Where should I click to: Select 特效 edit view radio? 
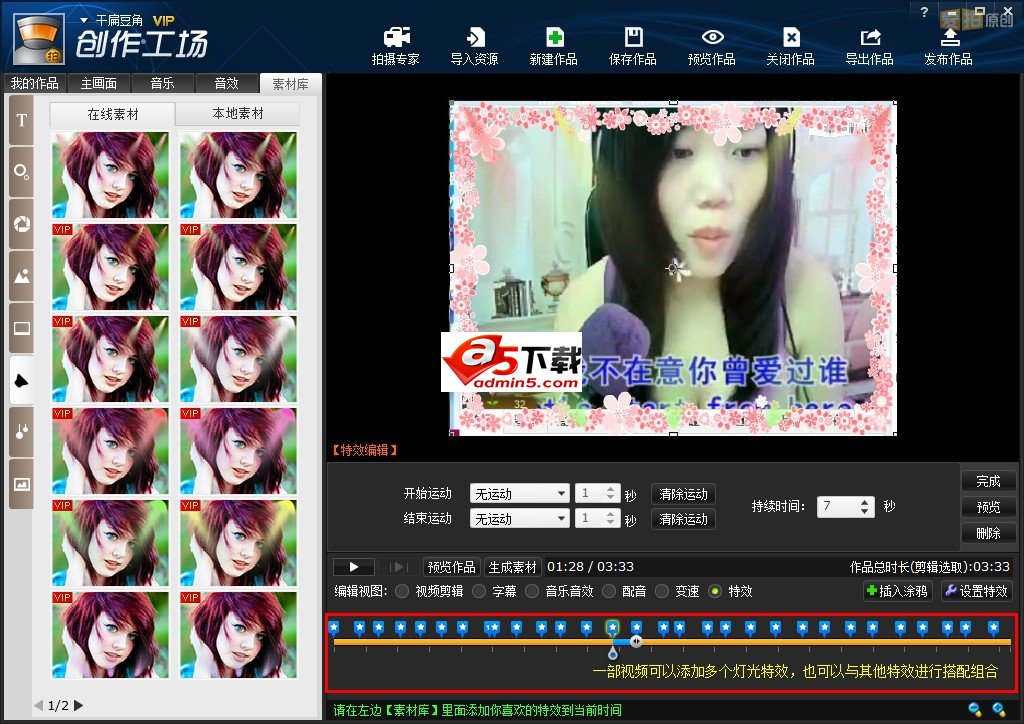[716, 591]
